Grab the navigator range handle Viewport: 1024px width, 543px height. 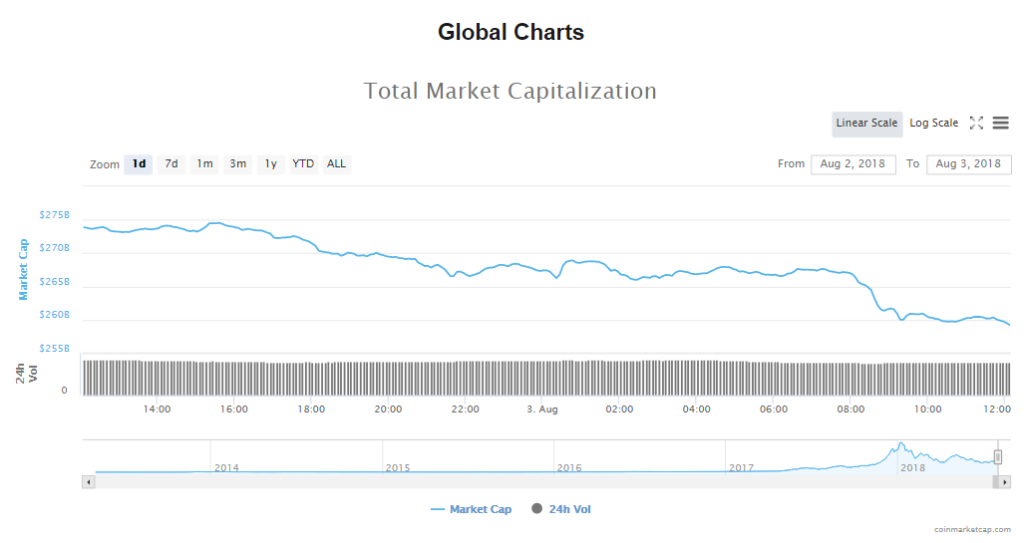[x=997, y=457]
